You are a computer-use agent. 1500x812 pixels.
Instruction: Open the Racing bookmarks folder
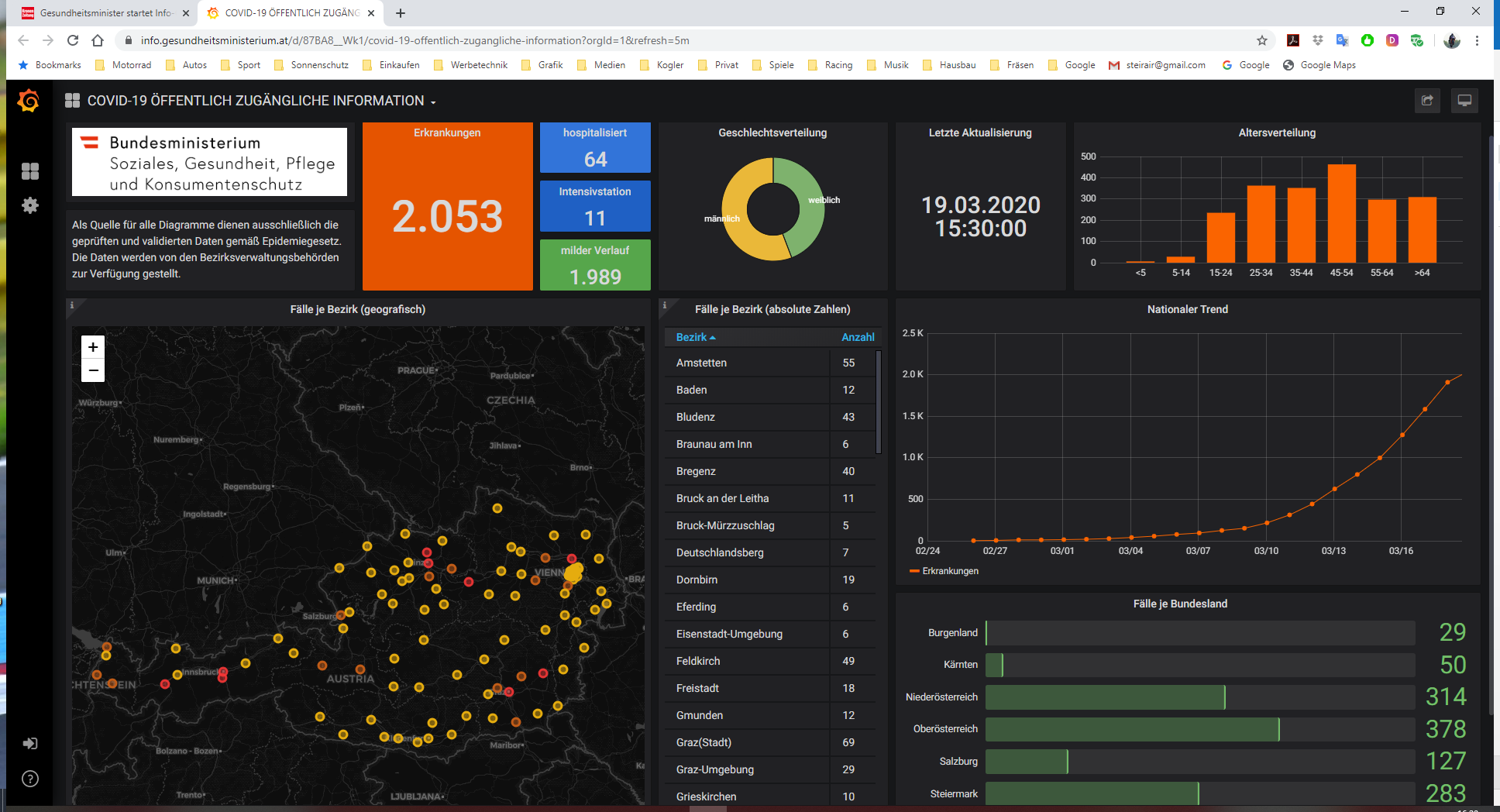point(830,65)
